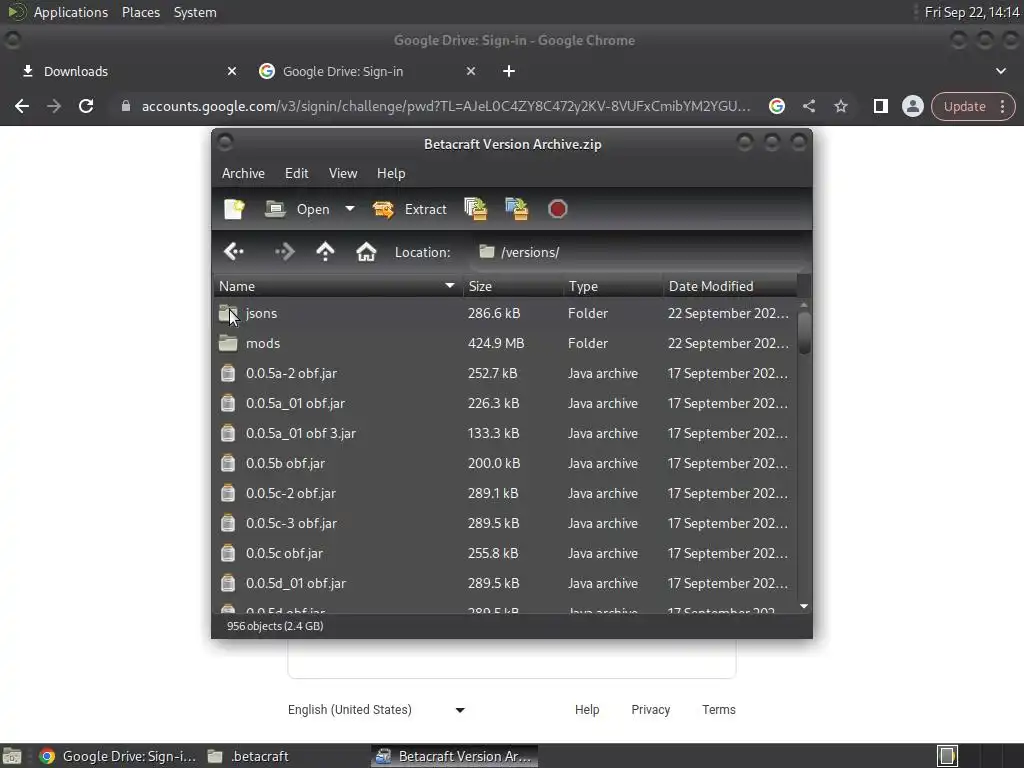
Task: Select file 0.0.5a_01 obf 3.jar
Action: pos(505,434)
